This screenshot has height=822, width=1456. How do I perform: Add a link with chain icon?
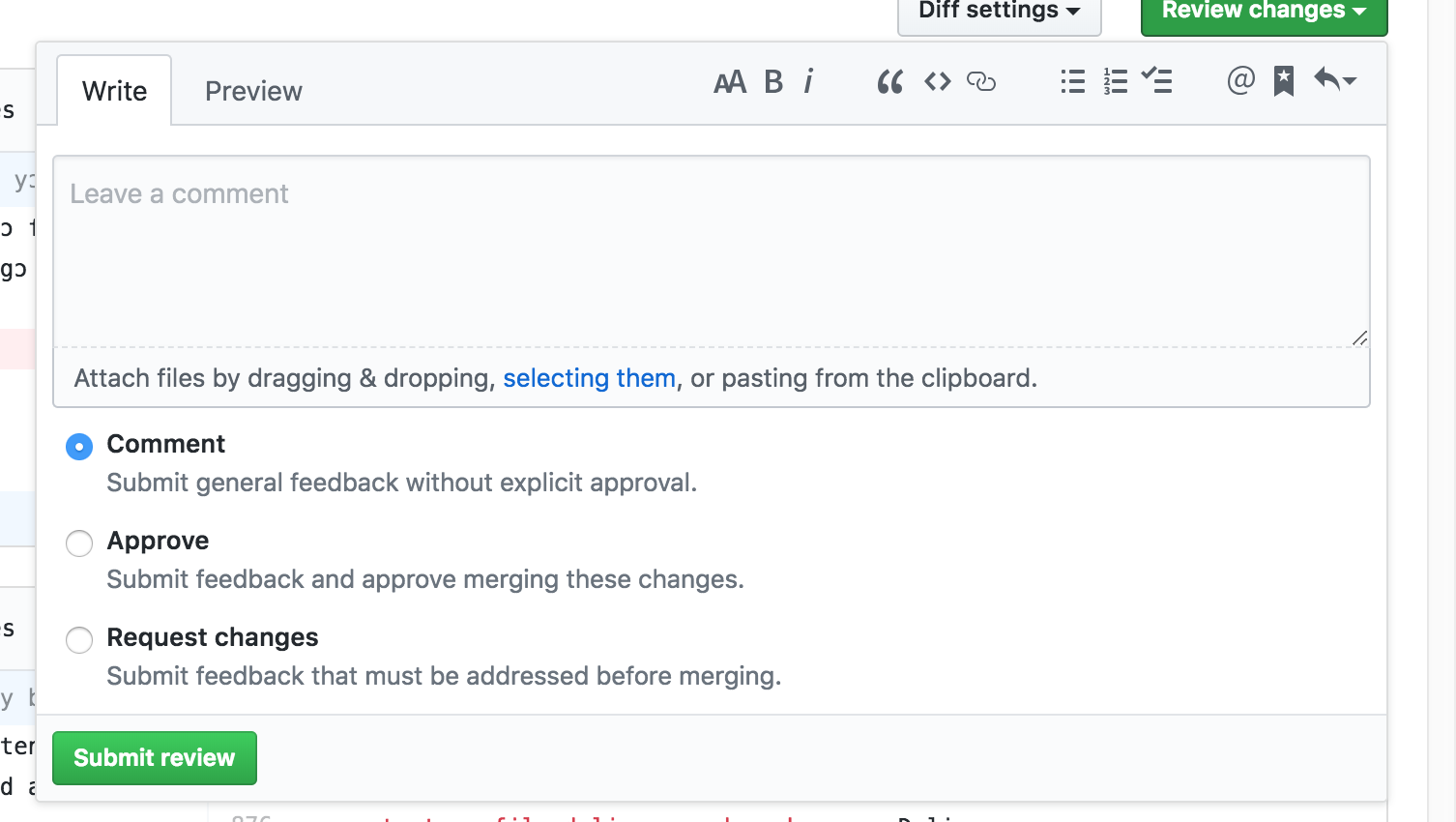point(981,82)
